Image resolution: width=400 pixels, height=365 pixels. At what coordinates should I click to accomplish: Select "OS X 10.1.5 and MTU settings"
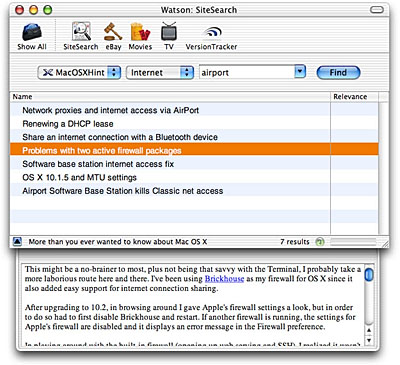(194, 177)
